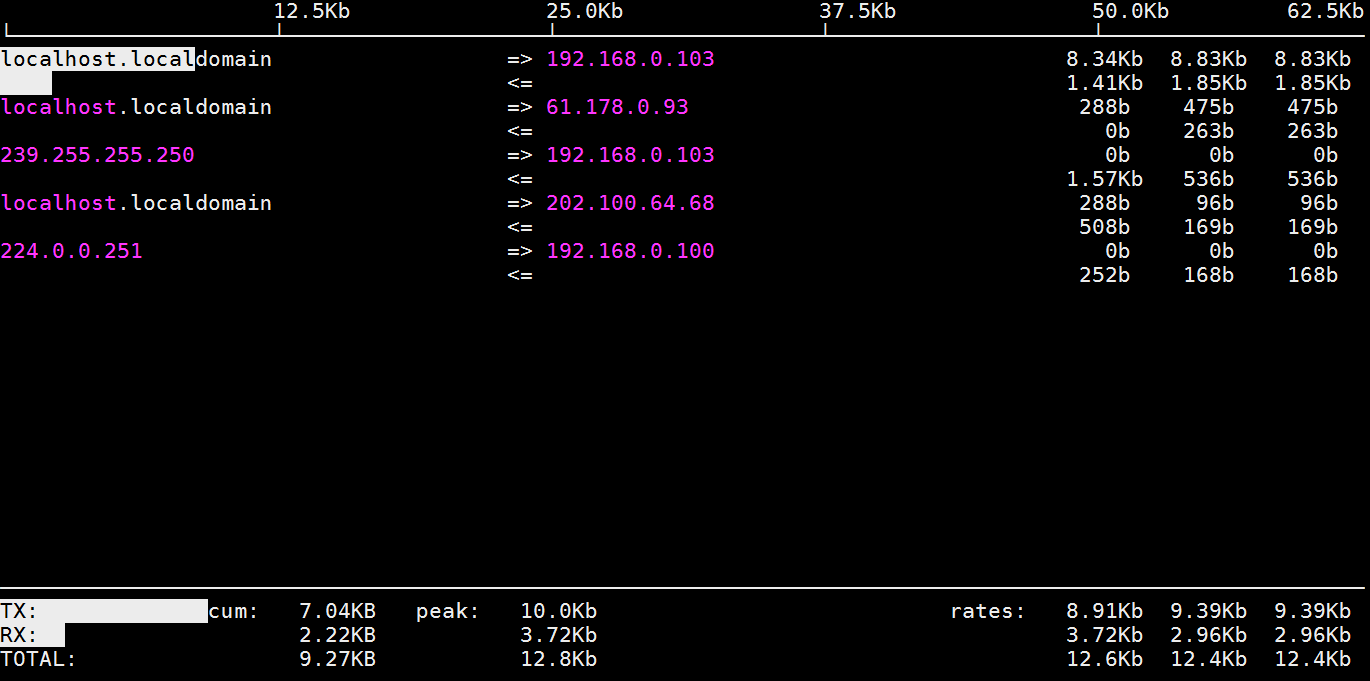Click the cumulative total 9.27KB

click(338, 659)
